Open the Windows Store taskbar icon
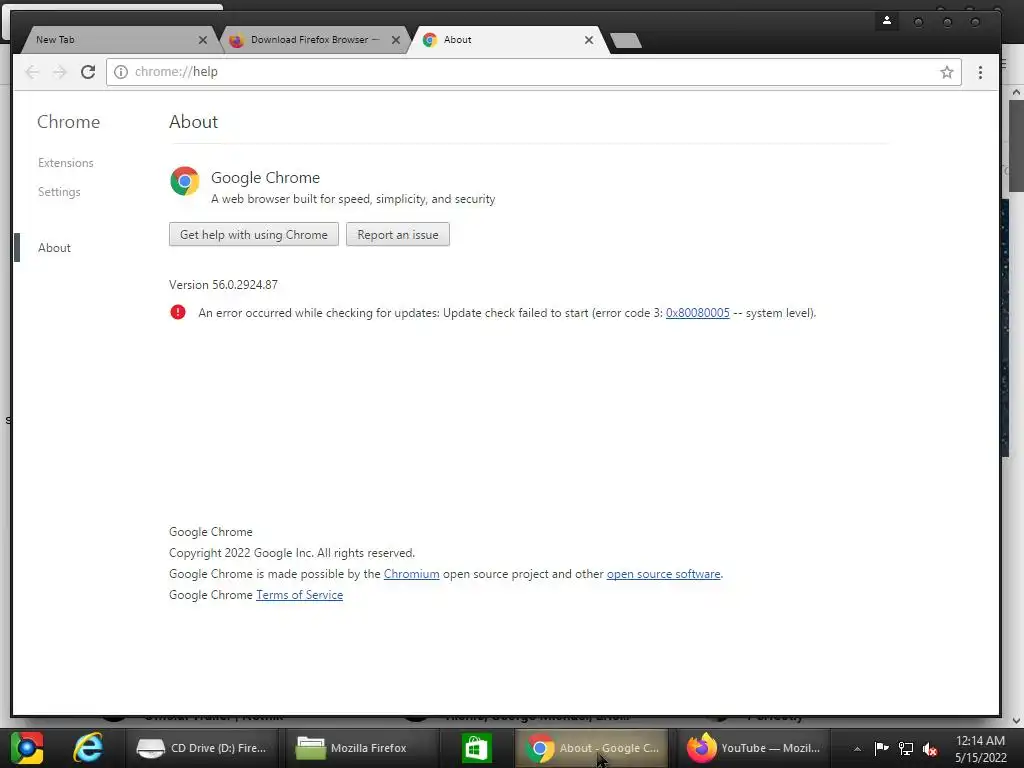This screenshot has height=768, width=1024. (x=476, y=748)
